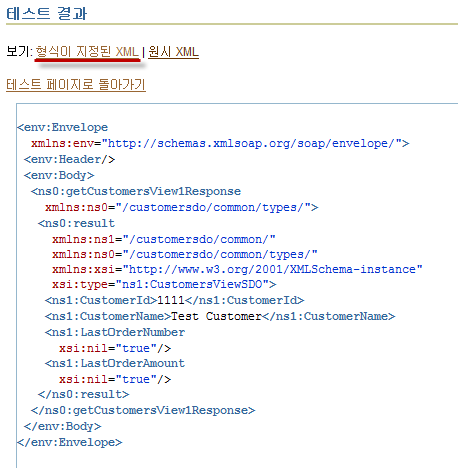Viewport: 458px width, 468px height.
Task: Click the closing </ns0:getCustomersView1Response> tag
Action: coord(143,410)
